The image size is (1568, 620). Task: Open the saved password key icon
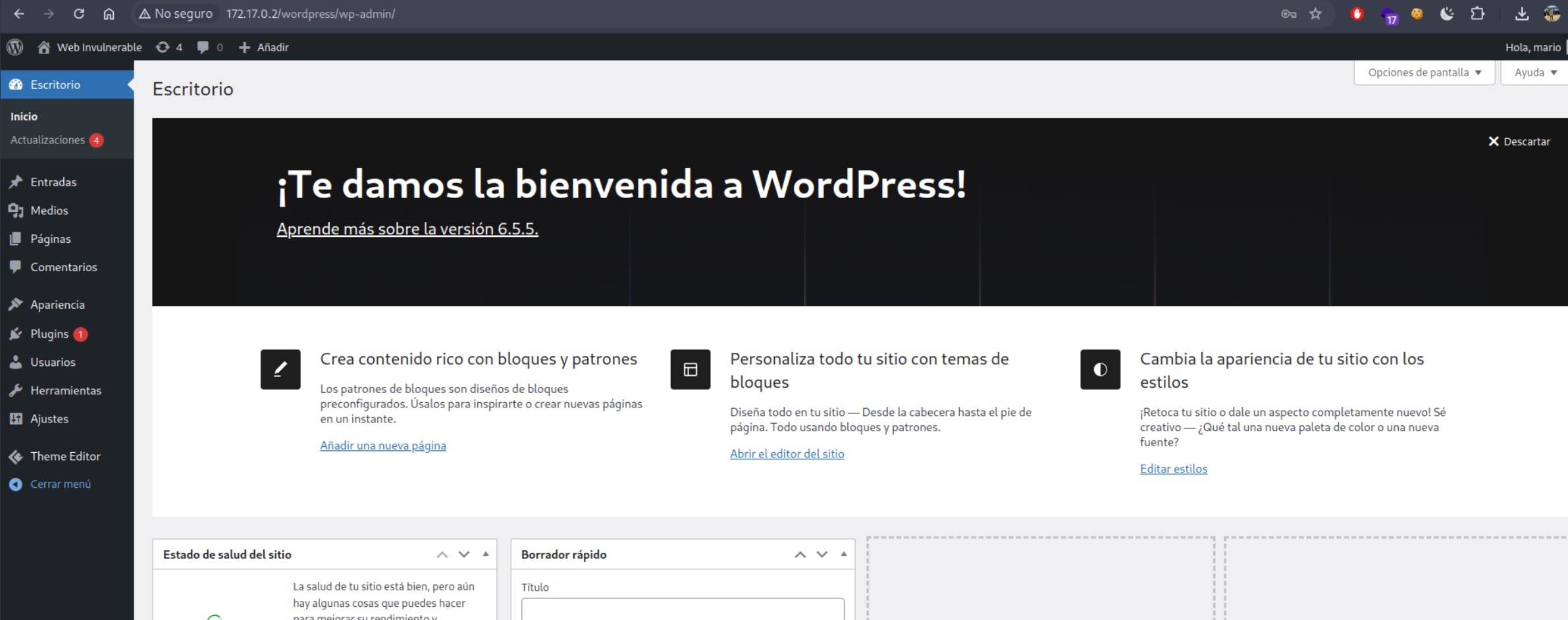(1288, 14)
